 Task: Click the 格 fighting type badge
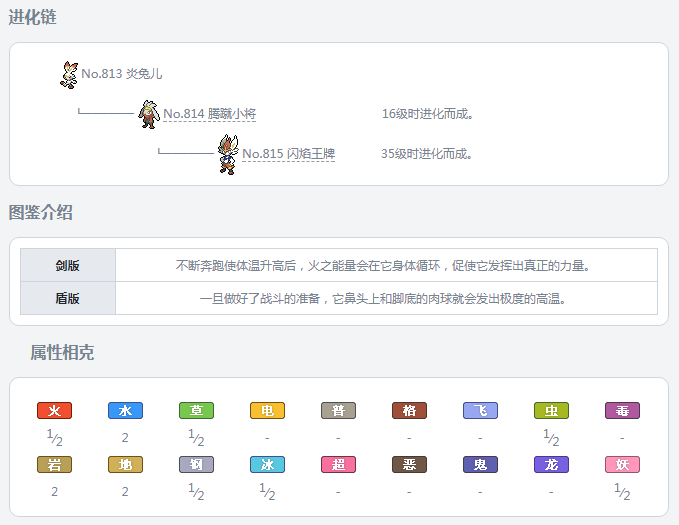[x=409, y=410]
